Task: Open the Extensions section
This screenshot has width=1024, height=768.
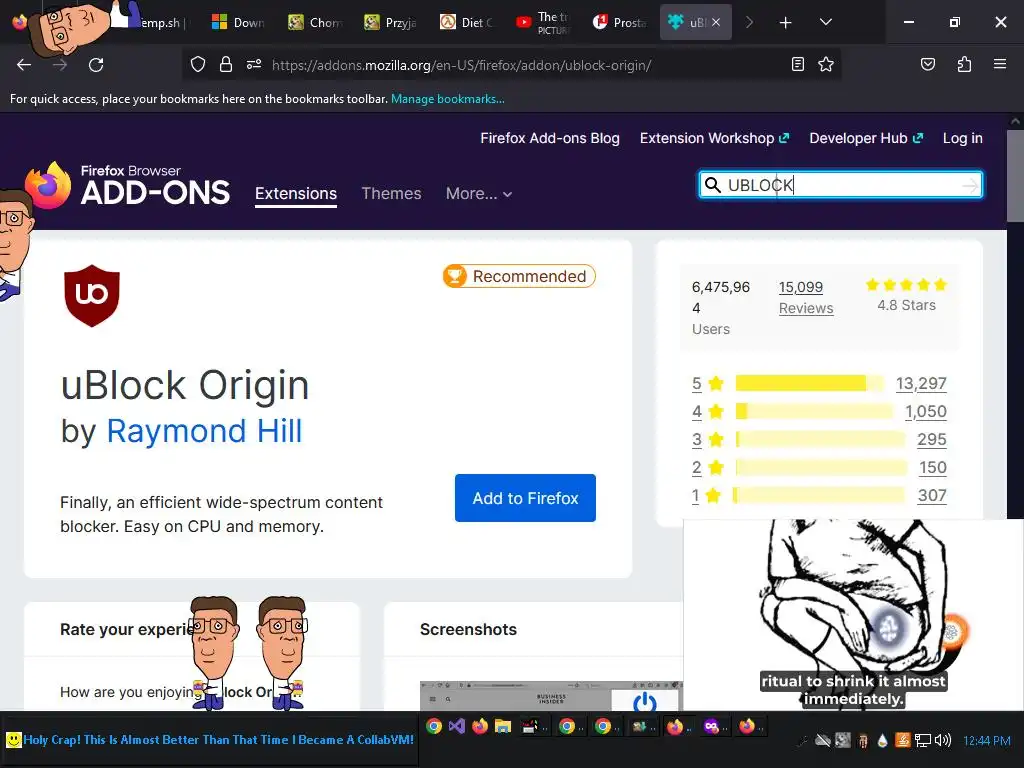Action: (296, 194)
